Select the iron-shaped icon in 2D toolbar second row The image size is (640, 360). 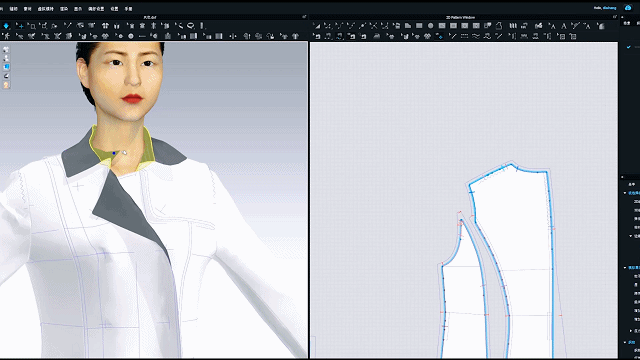tap(377, 36)
